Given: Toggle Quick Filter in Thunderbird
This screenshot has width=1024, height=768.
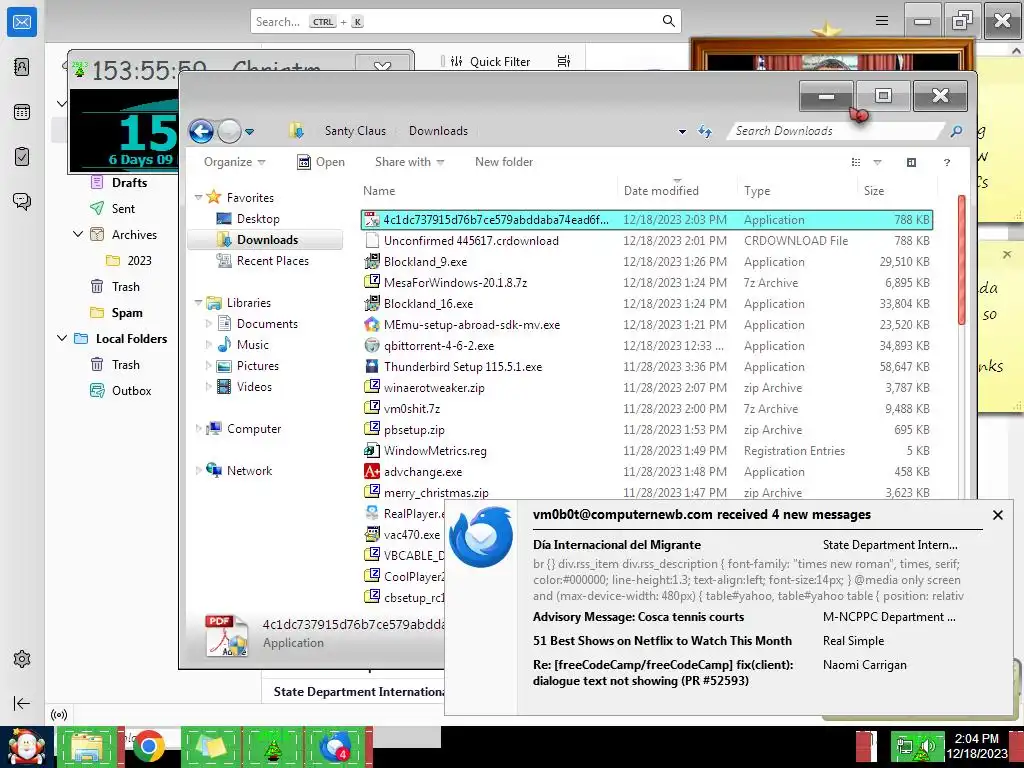Looking at the screenshot, I should [490, 61].
